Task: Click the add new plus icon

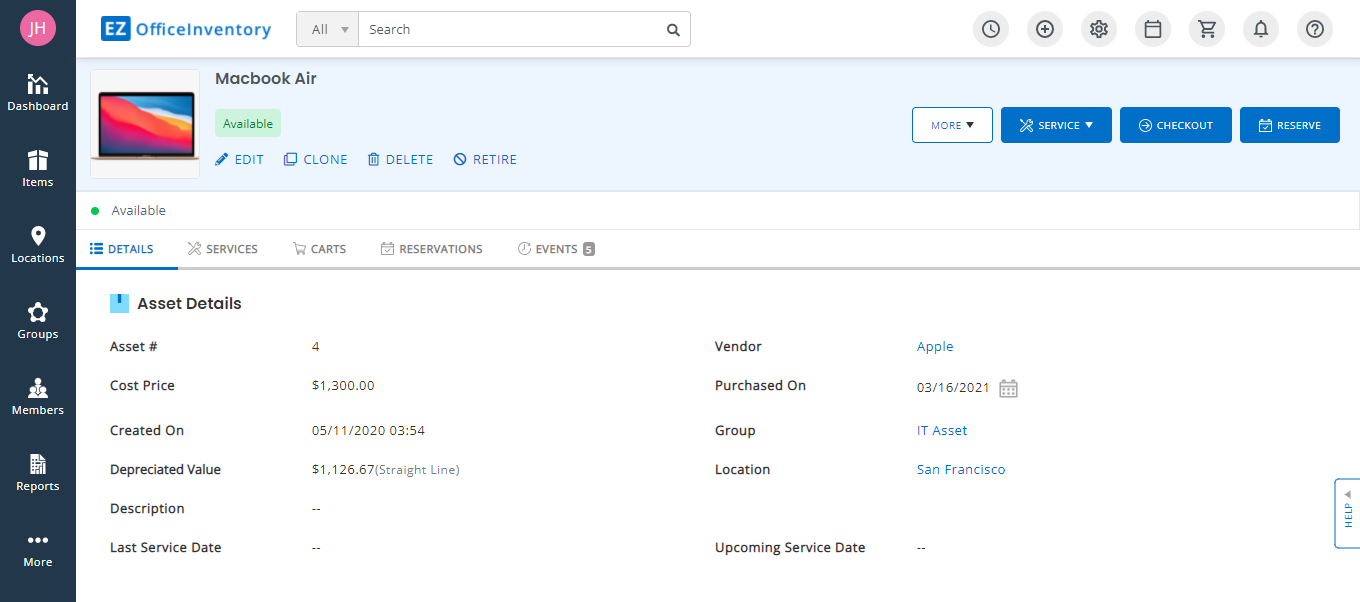Action: click(1045, 29)
